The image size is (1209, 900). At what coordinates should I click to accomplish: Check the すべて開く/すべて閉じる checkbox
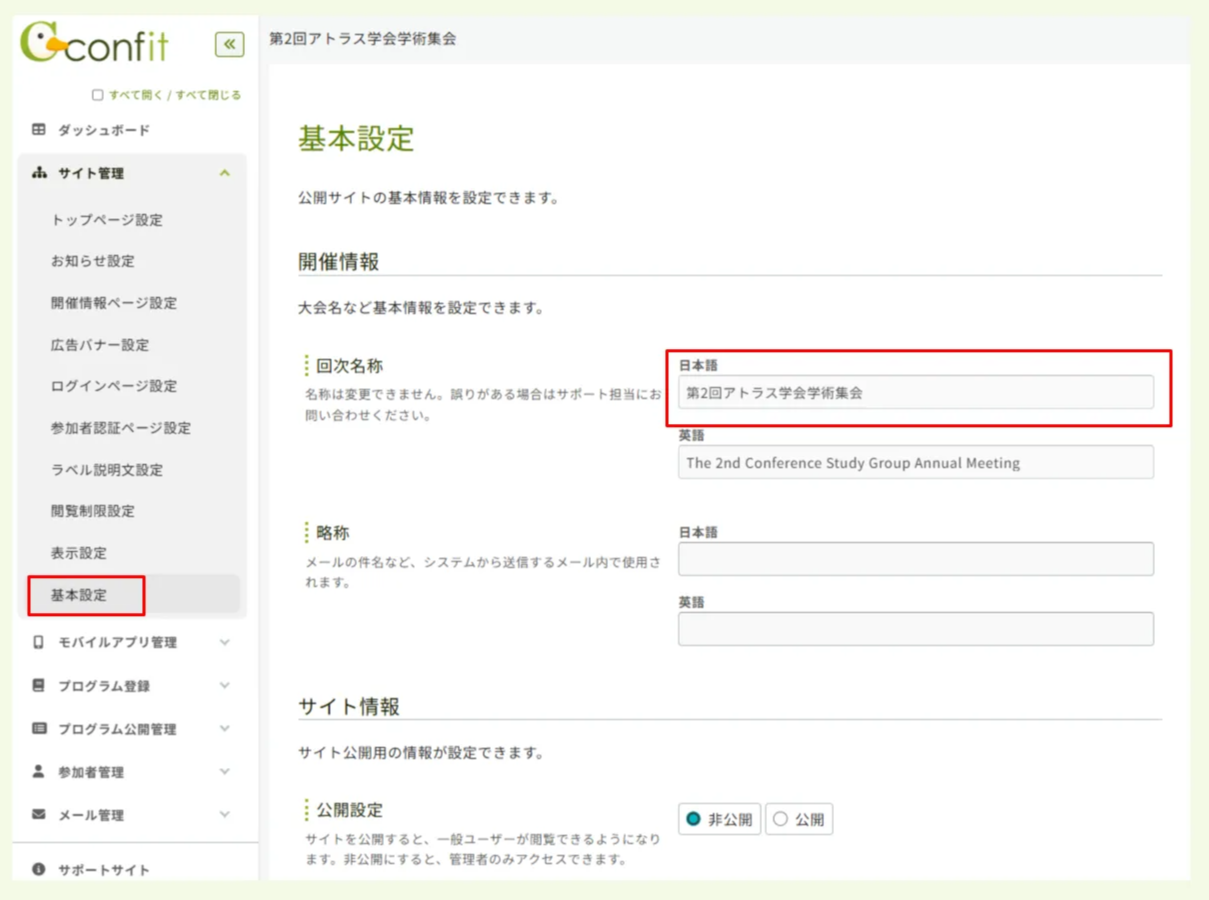click(x=96, y=93)
